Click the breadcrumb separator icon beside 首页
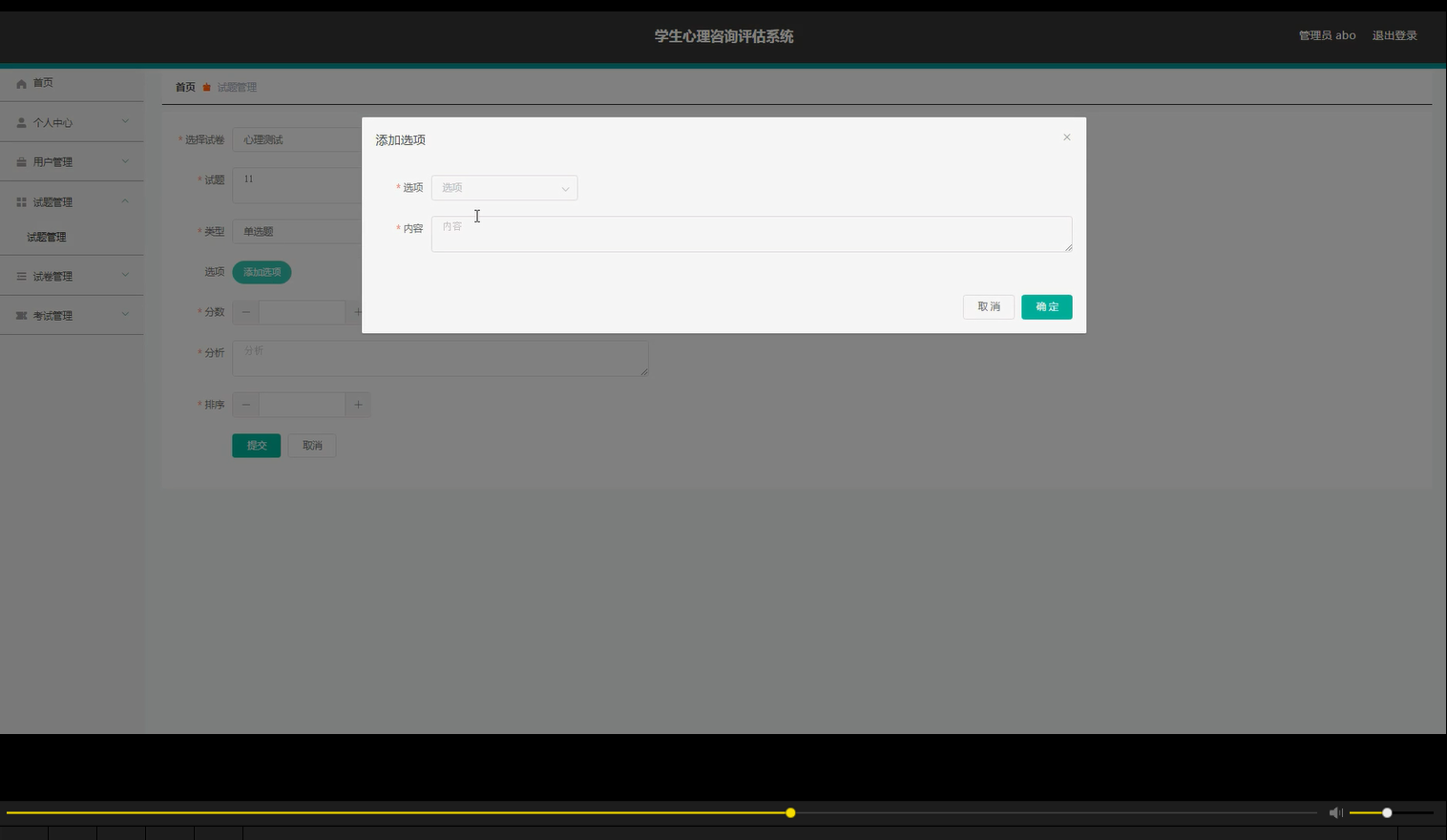Viewport: 1447px width, 840px height. (x=206, y=87)
